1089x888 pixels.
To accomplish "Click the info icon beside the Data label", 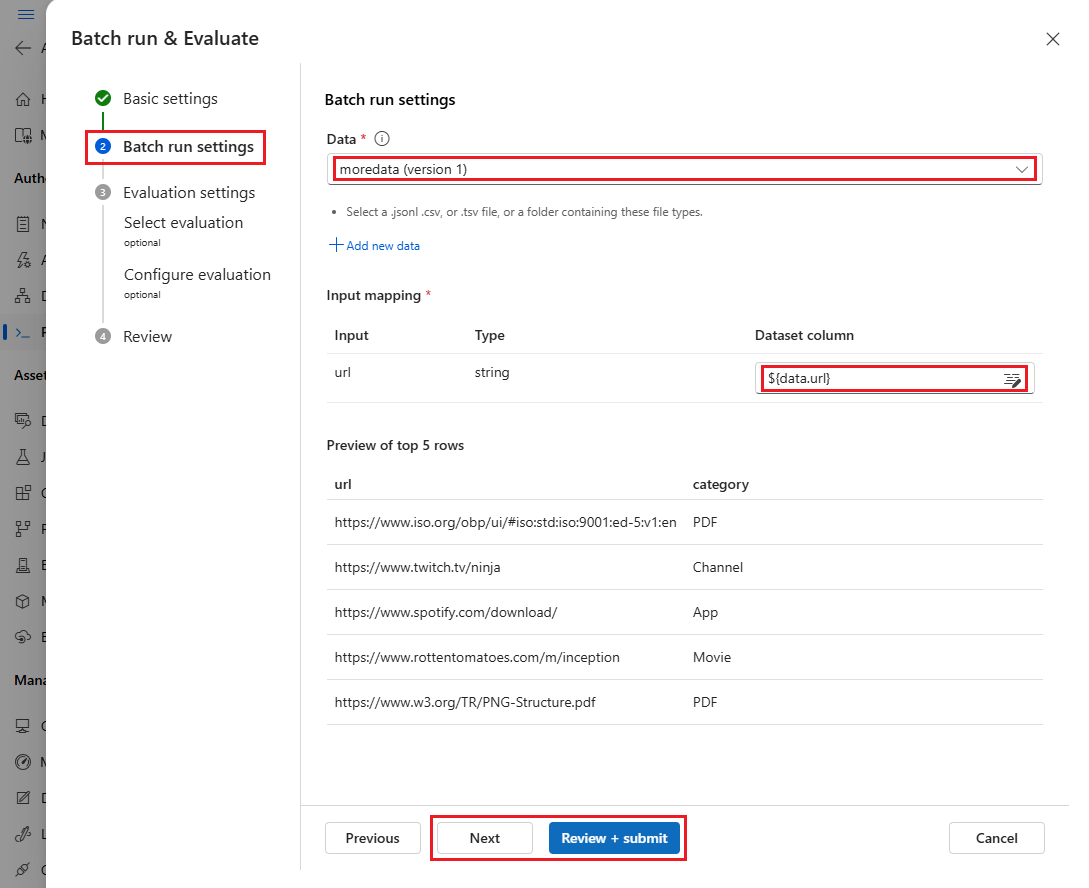I will pos(382,140).
